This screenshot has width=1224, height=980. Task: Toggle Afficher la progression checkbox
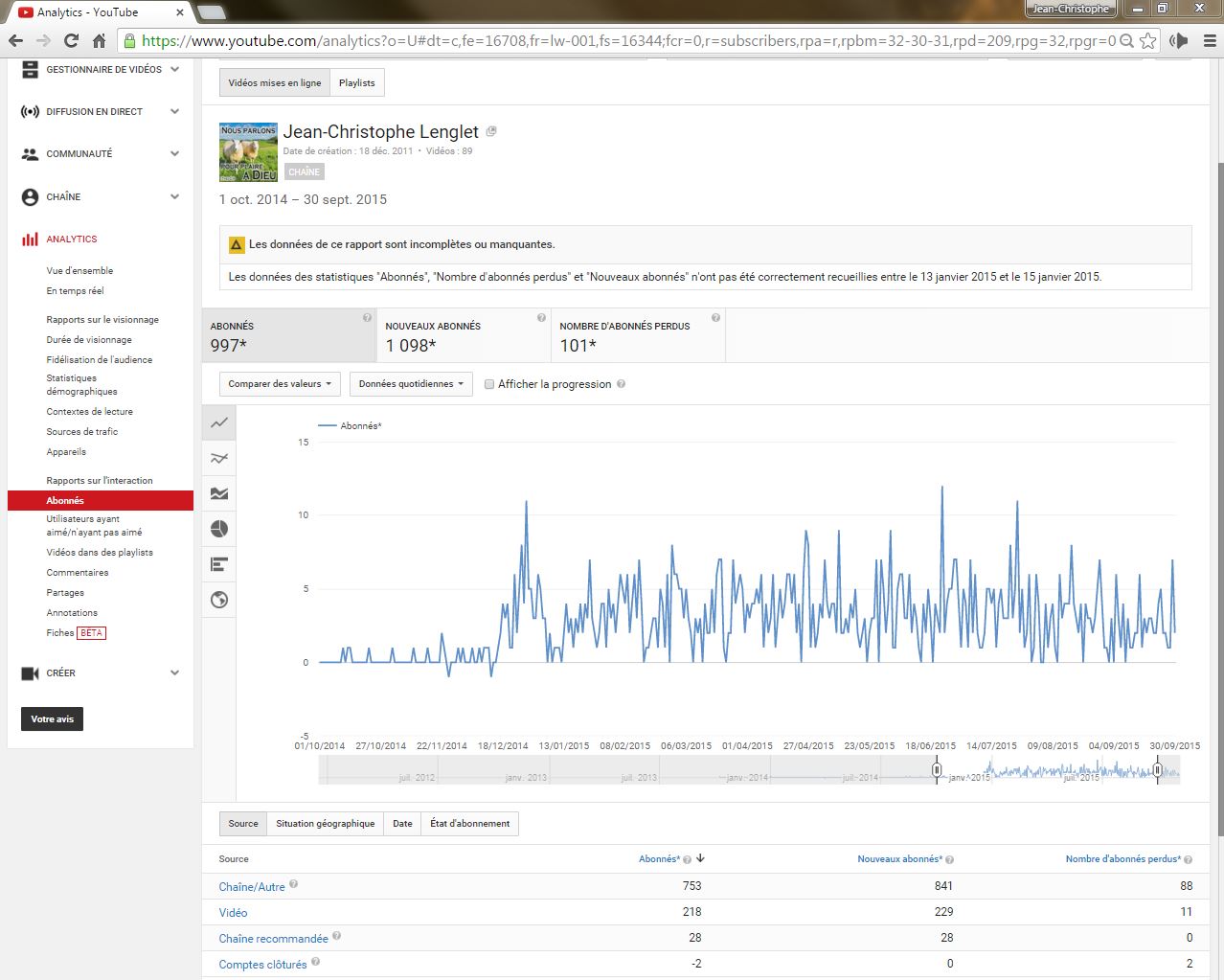(489, 384)
